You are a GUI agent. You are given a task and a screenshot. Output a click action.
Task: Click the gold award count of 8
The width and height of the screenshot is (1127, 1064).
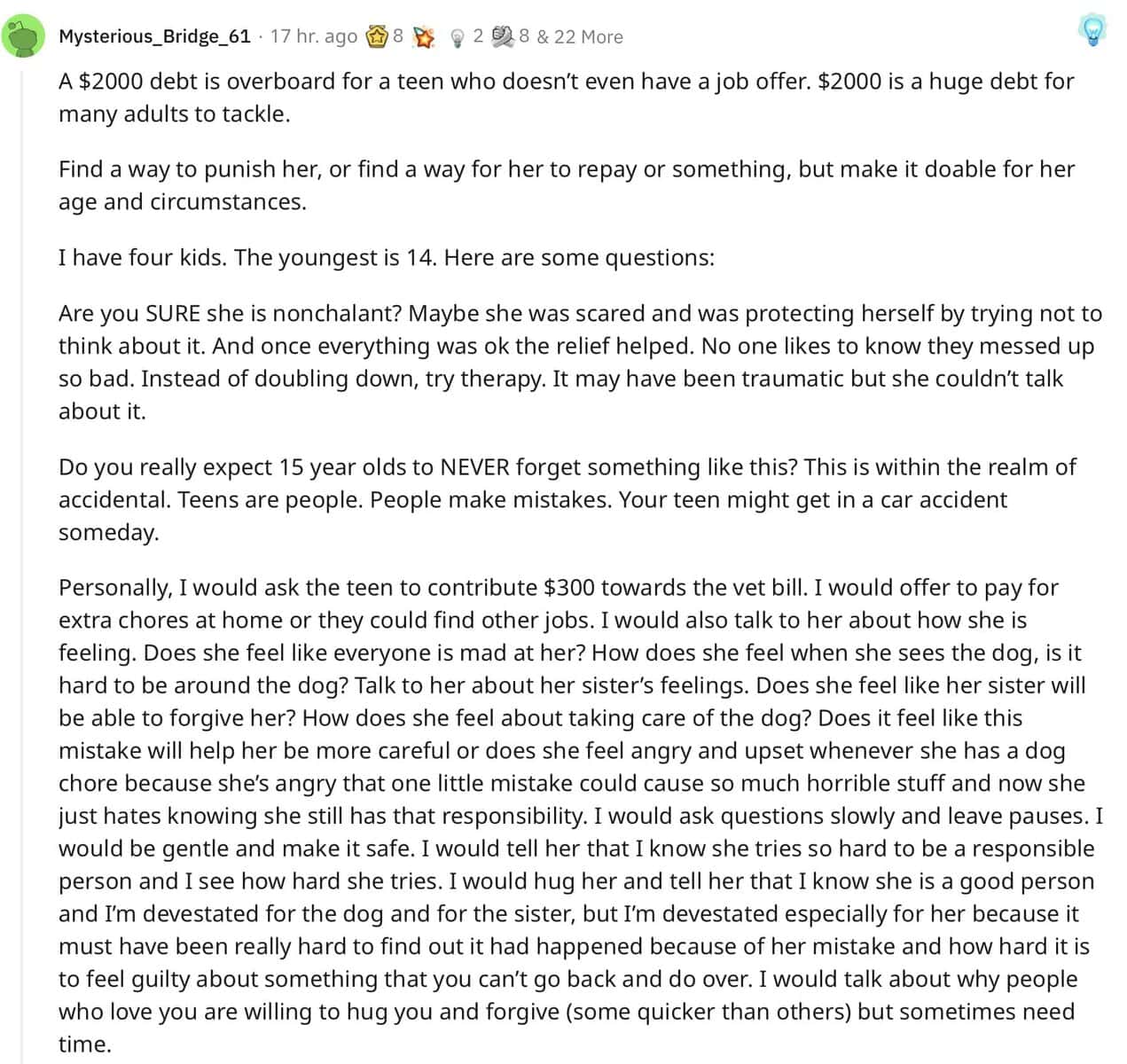398,36
